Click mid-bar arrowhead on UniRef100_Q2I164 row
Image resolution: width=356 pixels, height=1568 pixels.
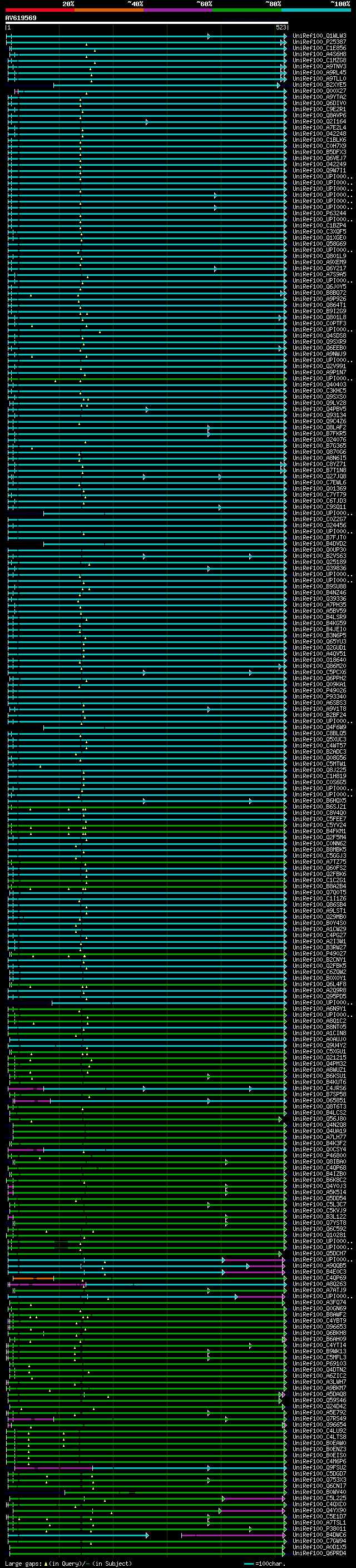(x=147, y=122)
